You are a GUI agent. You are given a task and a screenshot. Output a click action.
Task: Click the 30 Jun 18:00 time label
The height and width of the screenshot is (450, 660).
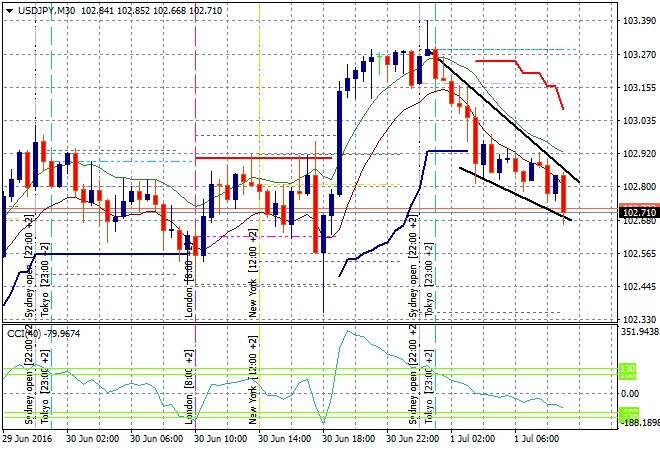[352, 438]
